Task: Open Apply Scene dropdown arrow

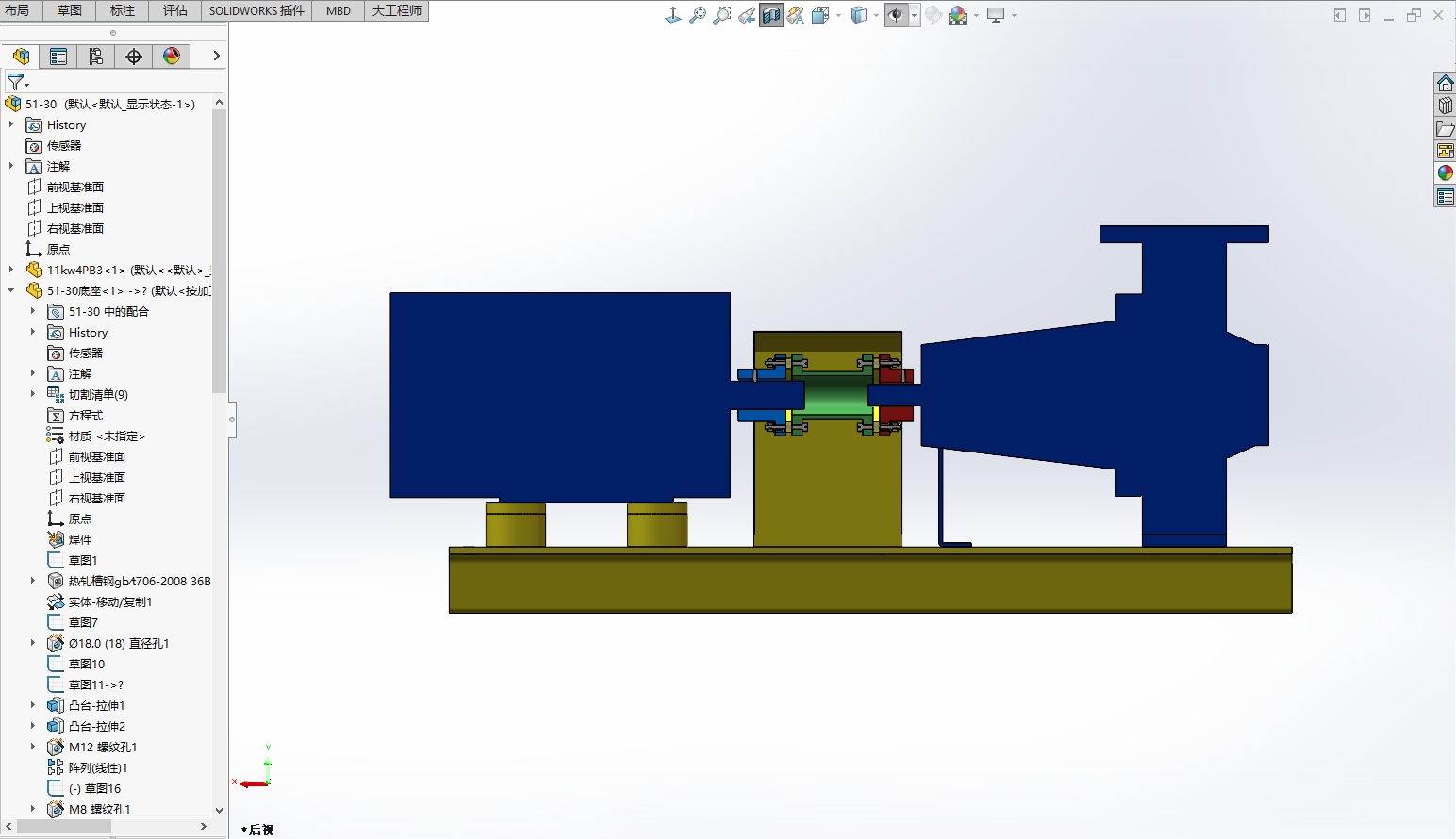Action: coord(976,15)
